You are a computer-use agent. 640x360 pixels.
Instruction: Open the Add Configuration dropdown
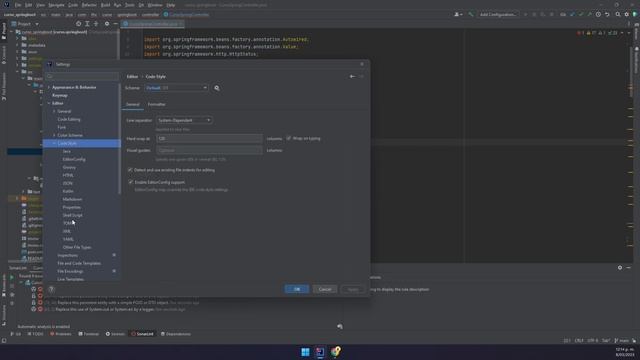pos(498,14)
